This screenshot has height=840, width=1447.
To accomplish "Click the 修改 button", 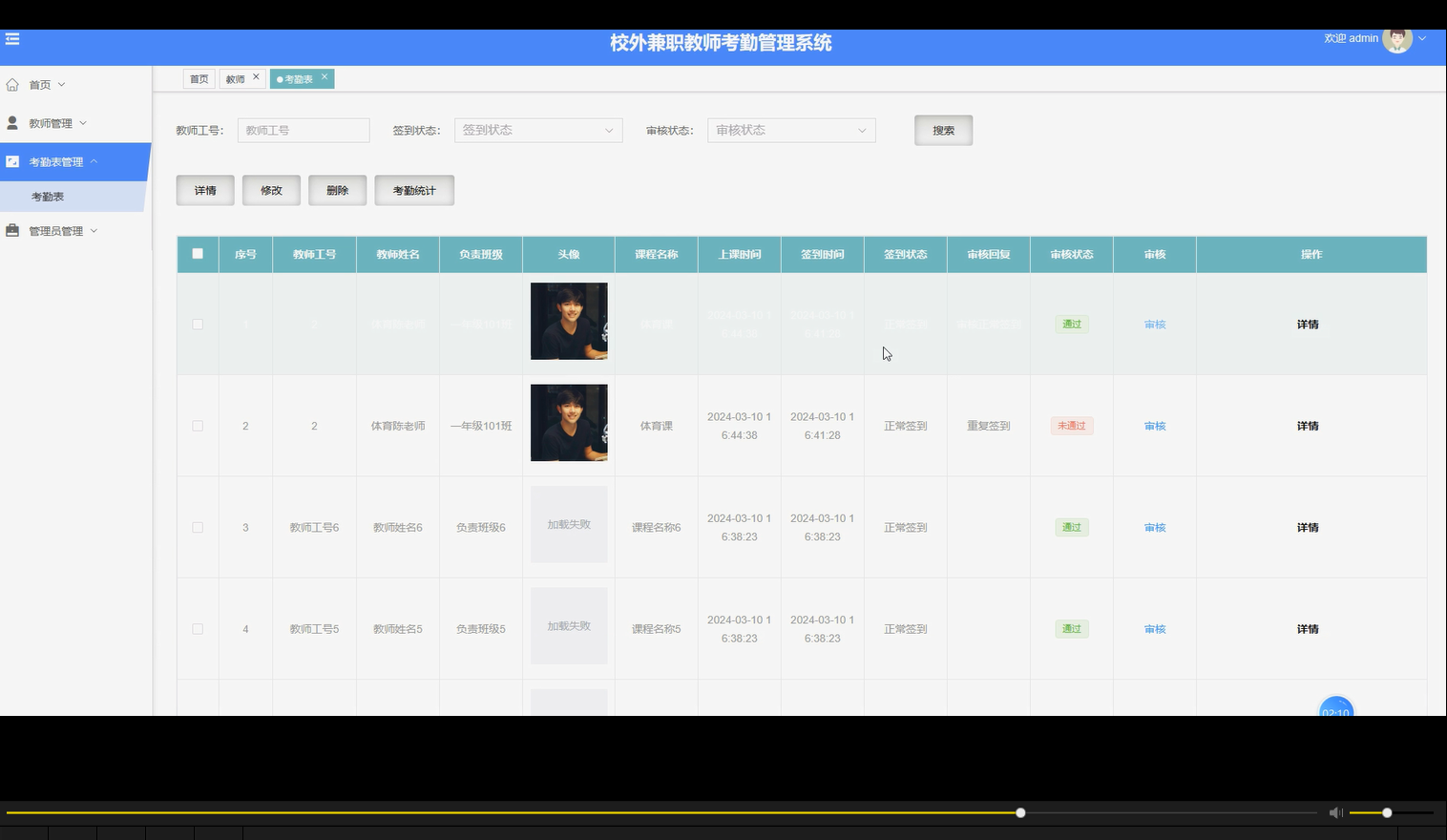I will (x=271, y=191).
